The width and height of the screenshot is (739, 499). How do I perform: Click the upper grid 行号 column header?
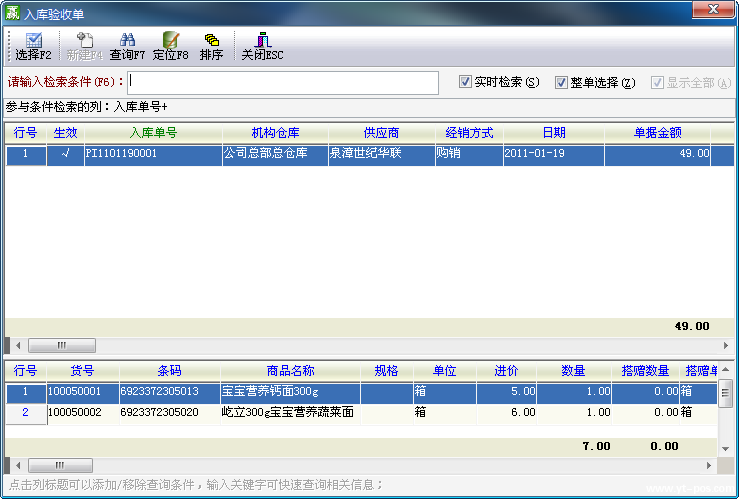[x=25, y=133]
